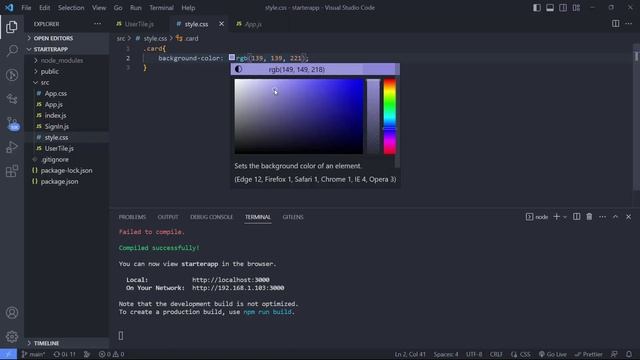Click Prettier in the status bar
Screen dimensions: 640x360
coord(588,354)
